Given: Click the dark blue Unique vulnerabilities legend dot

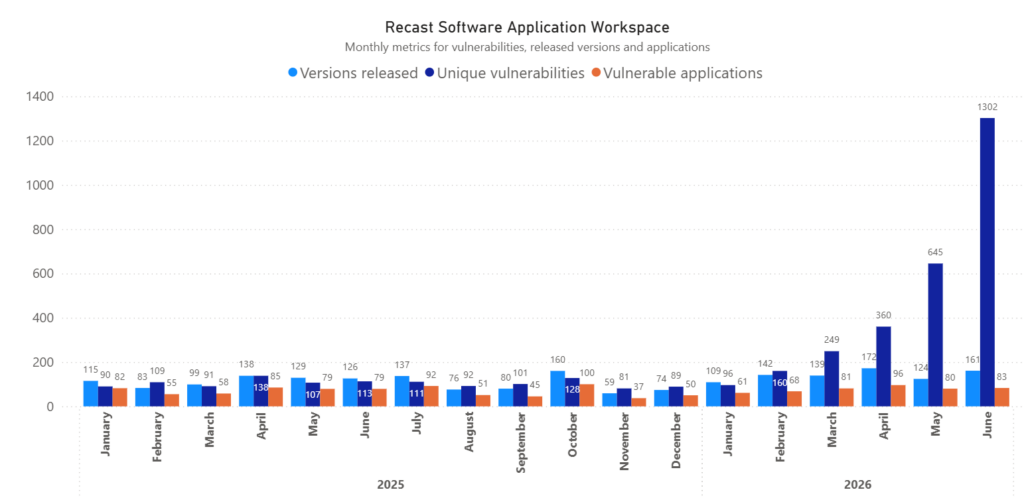Looking at the screenshot, I should pos(430,73).
